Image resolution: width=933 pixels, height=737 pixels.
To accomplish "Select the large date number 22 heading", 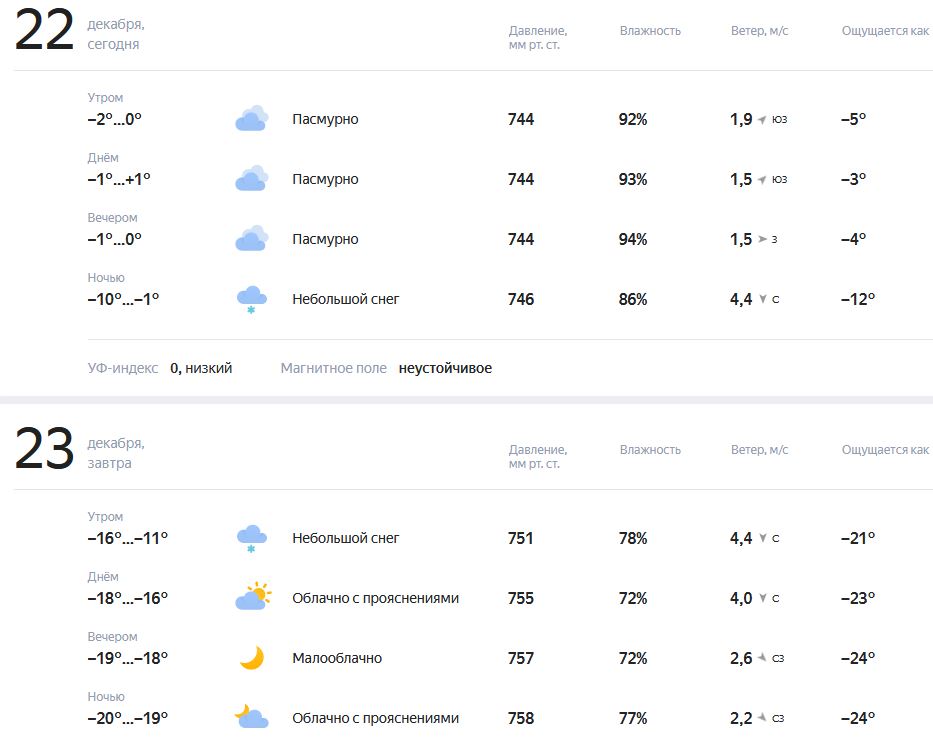I will point(44,31).
